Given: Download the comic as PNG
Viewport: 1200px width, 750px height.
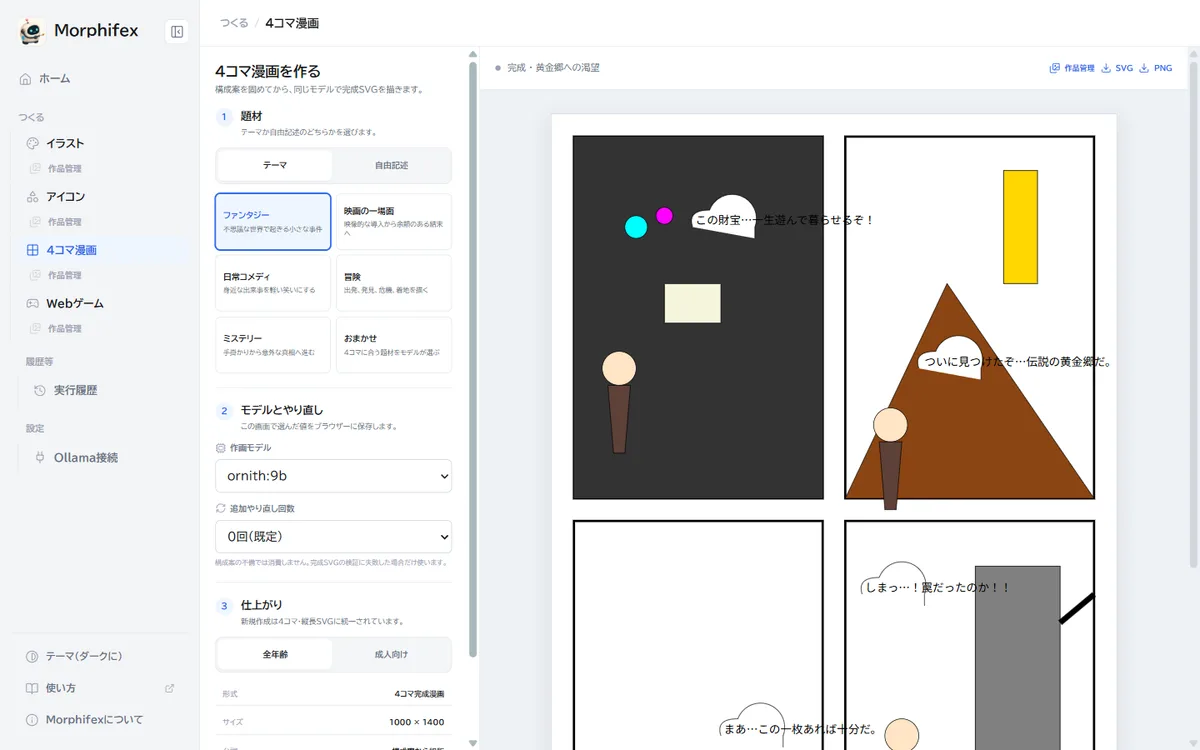Looking at the screenshot, I should tap(1156, 68).
